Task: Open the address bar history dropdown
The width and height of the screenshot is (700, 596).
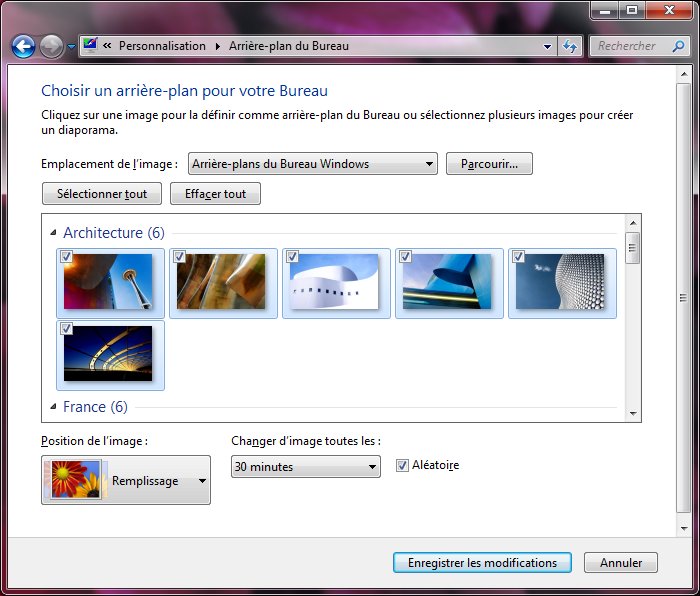Action: (x=547, y=46)
